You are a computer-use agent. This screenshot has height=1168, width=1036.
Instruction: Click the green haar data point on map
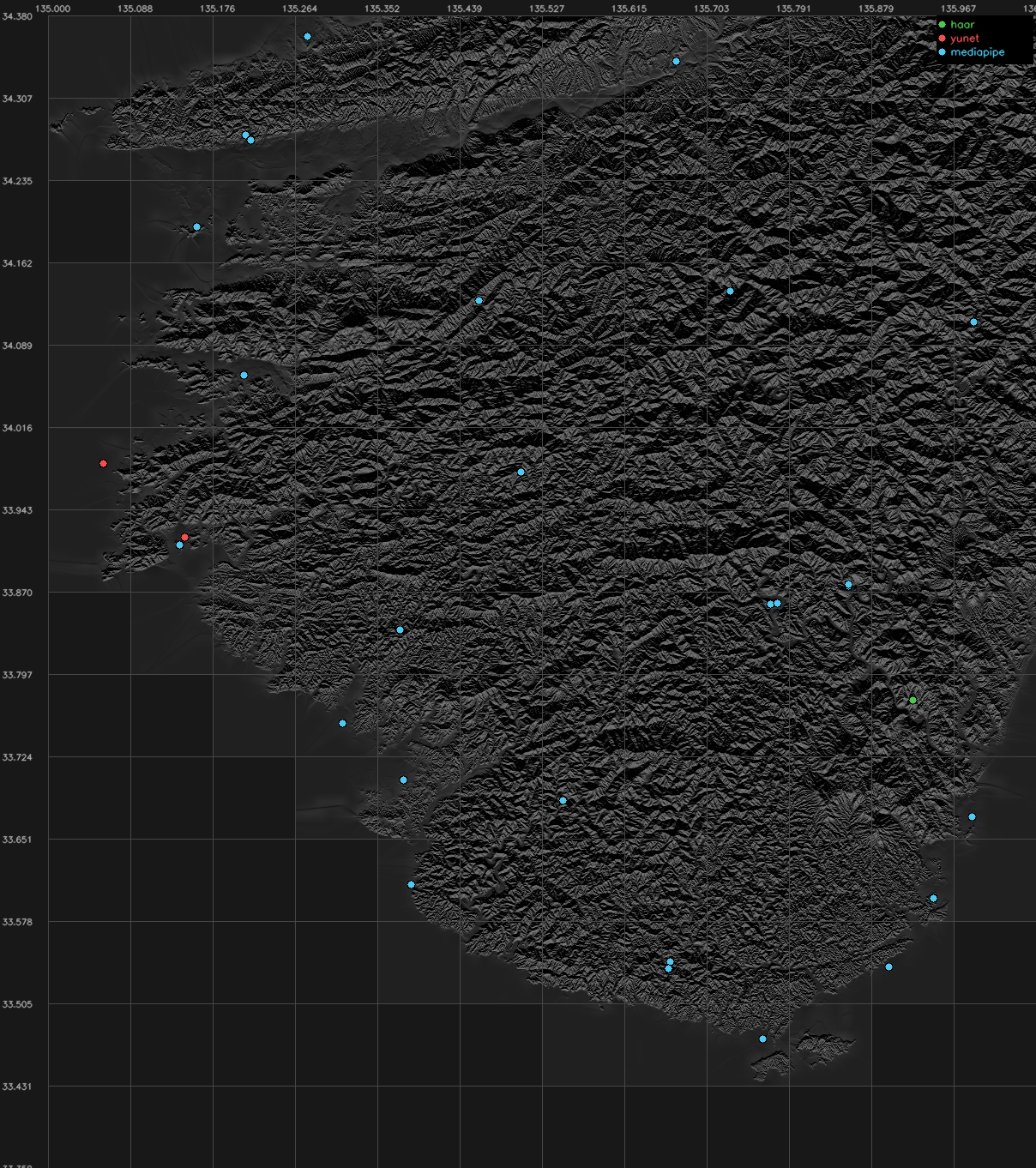pyautogui.click(x=913, y=701)
